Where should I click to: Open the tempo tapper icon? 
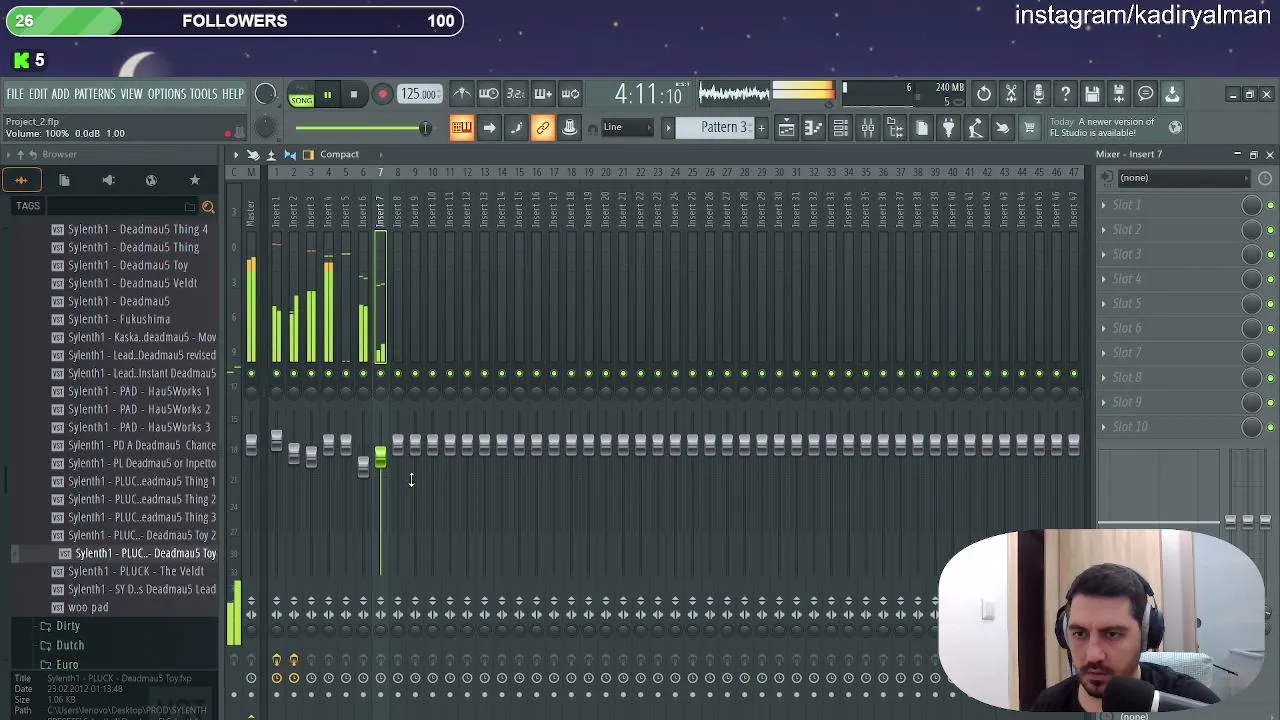pyautogui.click(x=975, y=128)
